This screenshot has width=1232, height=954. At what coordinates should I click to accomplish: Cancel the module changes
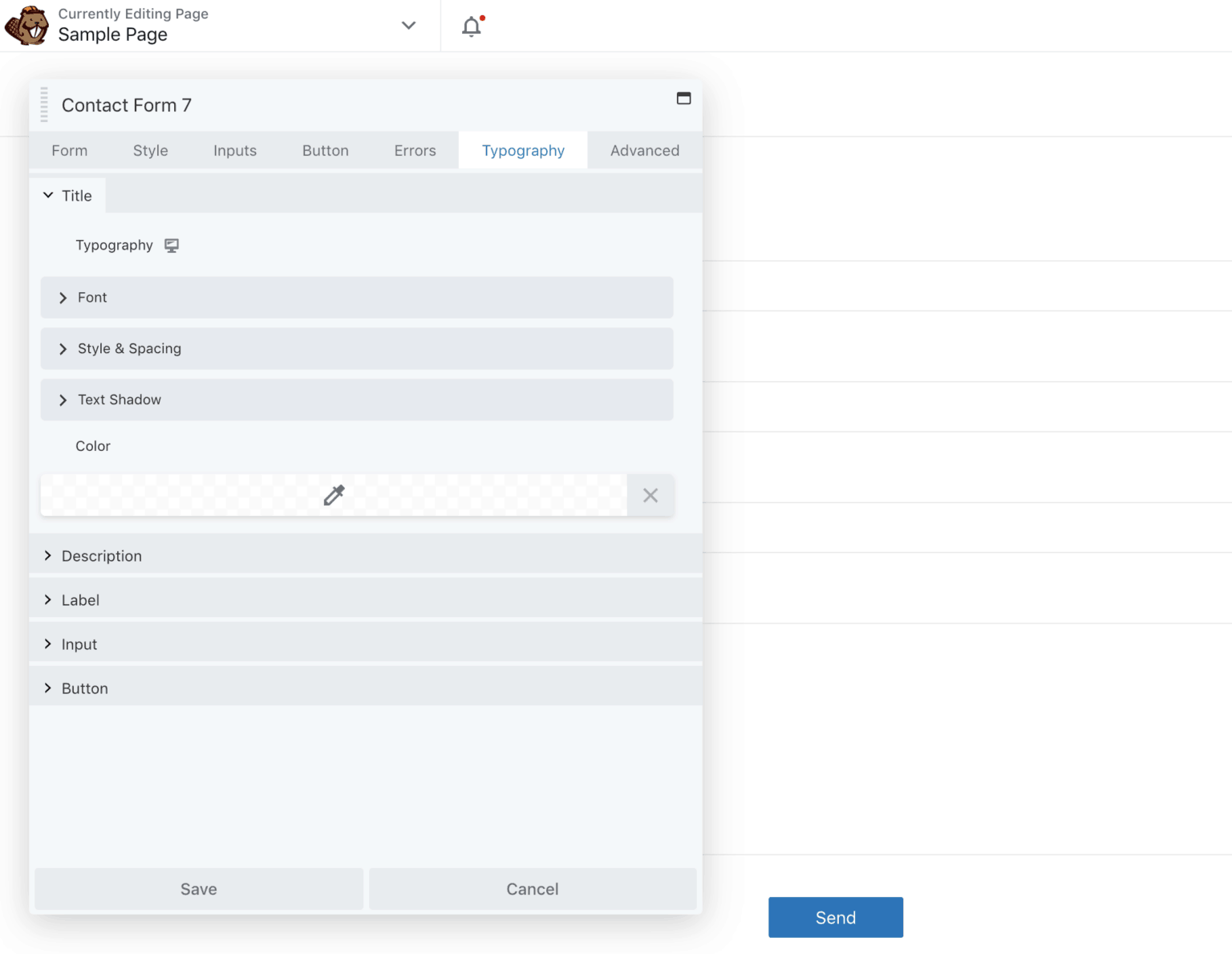pyautogui.click(x=532, y=889)
